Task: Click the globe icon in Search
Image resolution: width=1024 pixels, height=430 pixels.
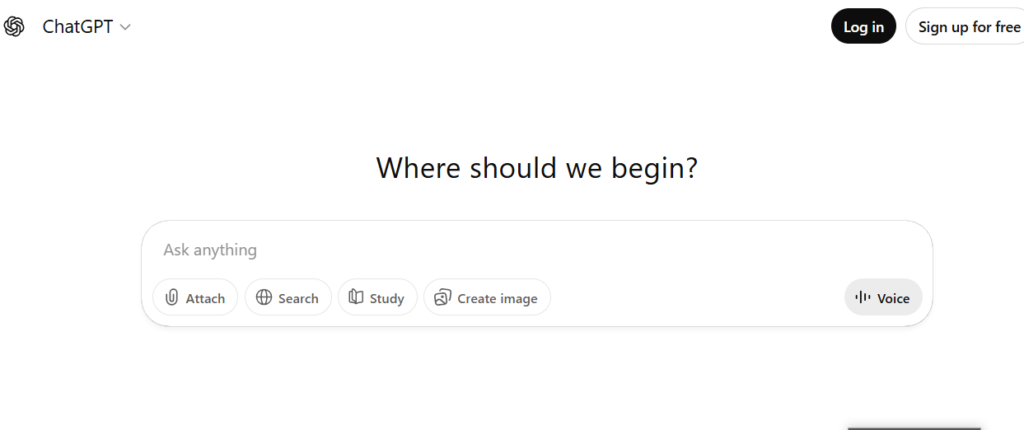Action: pos(264,298)
